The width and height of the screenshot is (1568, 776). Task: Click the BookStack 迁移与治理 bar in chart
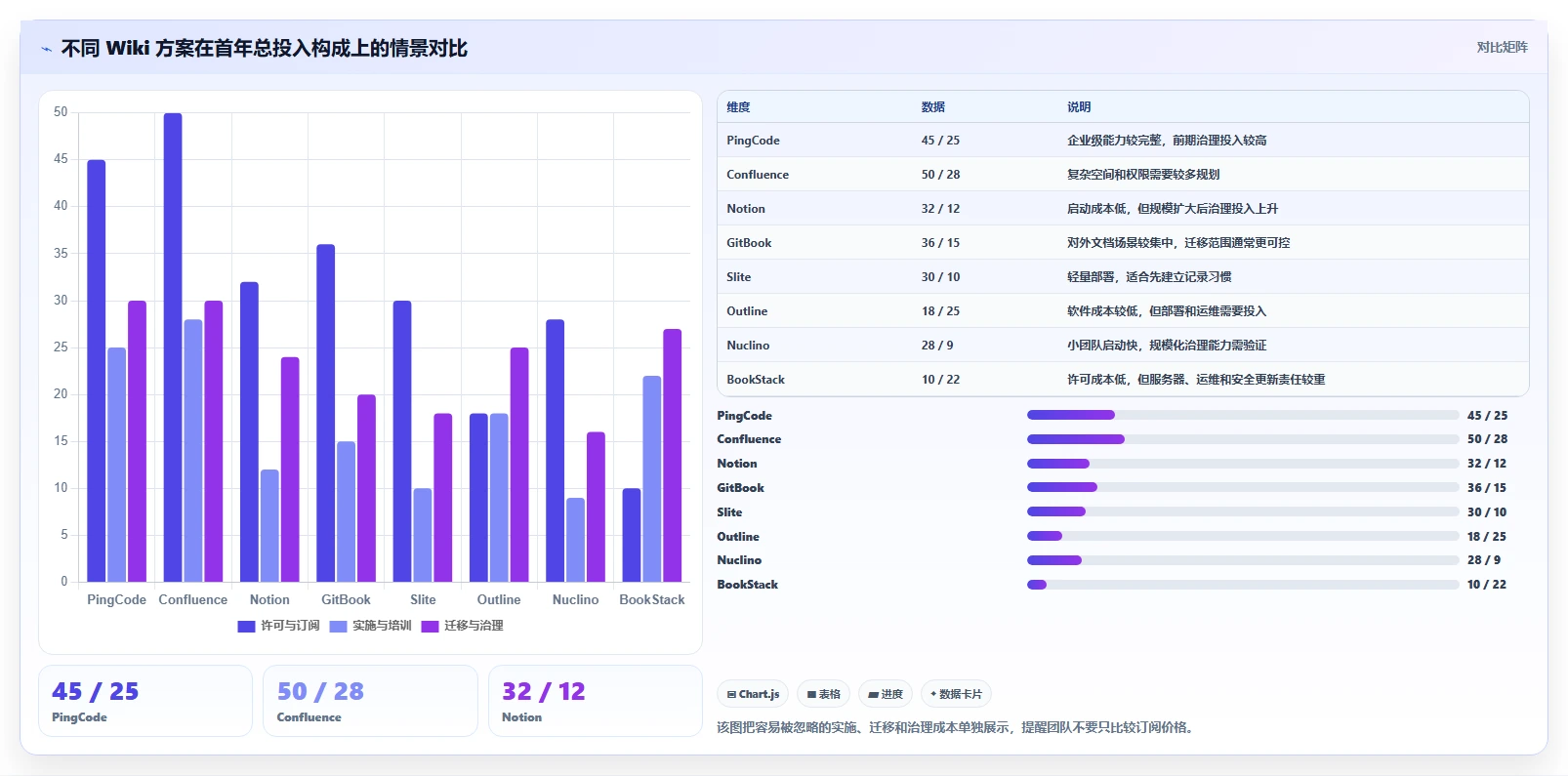click(673, 456)
